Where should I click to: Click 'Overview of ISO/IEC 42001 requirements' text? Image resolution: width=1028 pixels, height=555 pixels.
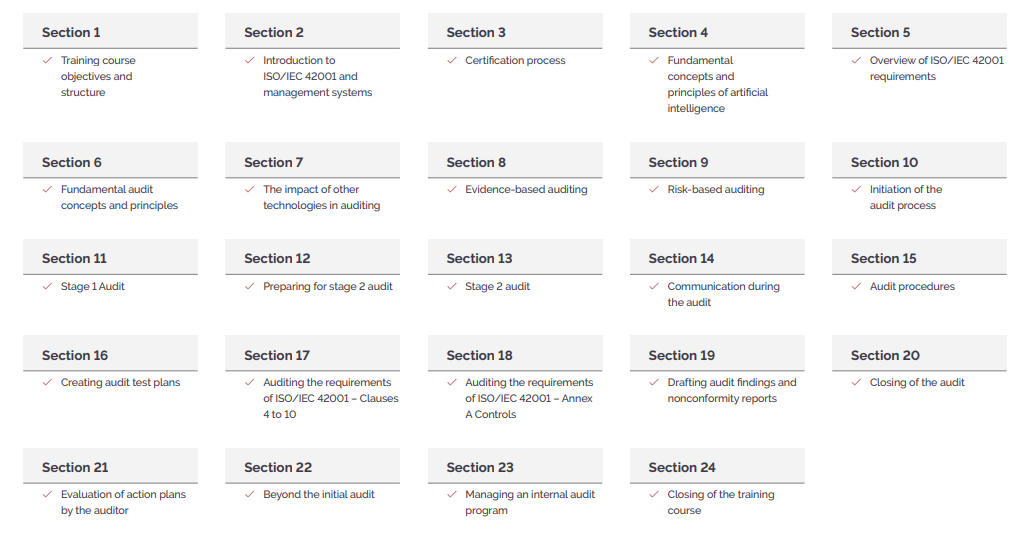click(x=936, y=68)
